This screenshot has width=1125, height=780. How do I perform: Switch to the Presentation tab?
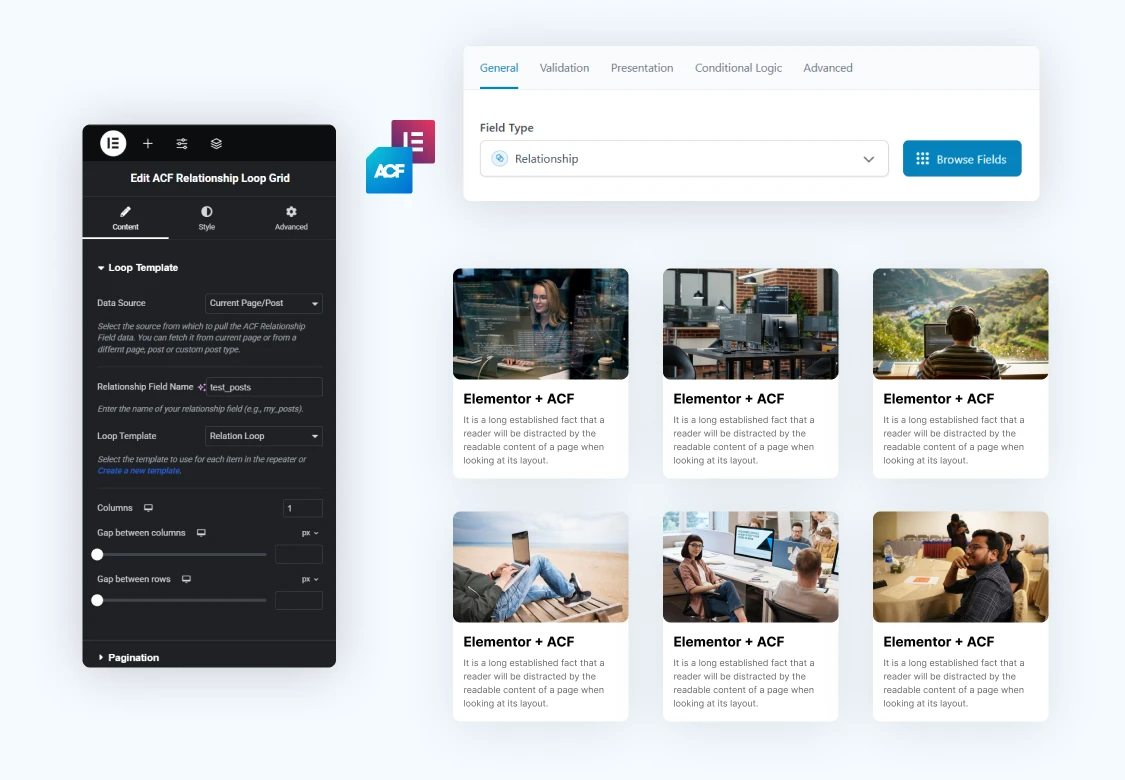click(642, 68)
